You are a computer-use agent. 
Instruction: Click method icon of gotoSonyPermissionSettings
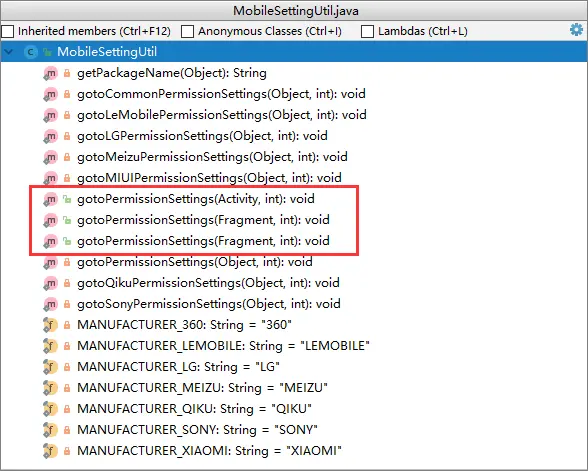50,304
